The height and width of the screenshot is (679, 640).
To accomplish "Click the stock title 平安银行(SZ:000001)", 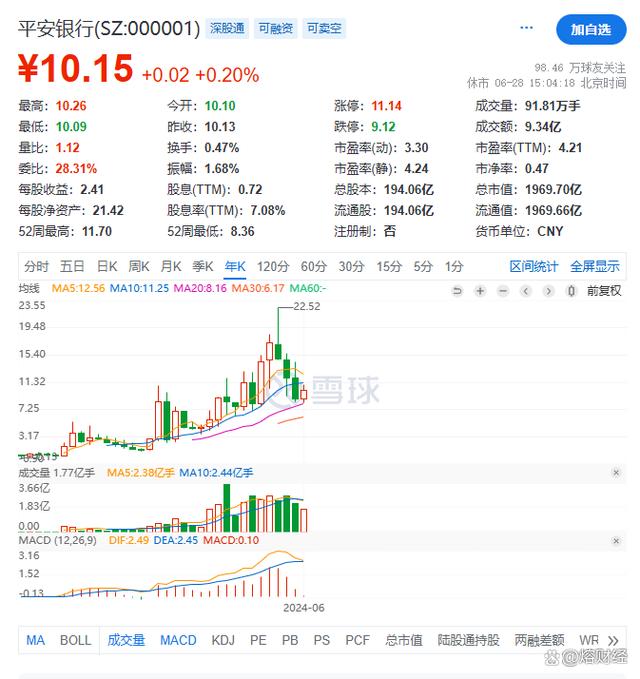I will (109, 29).
